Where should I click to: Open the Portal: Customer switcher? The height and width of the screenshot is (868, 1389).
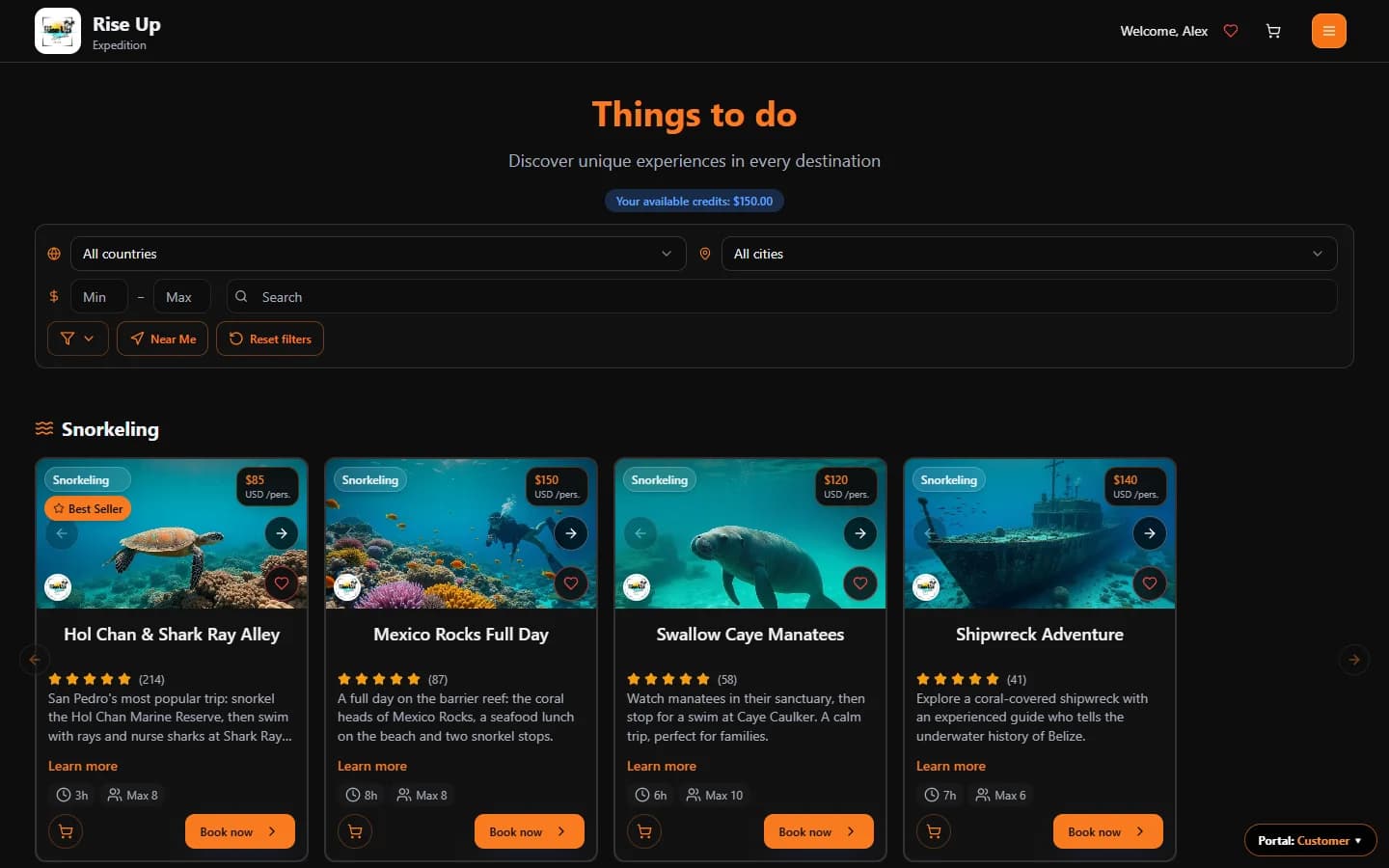coord(1310,841)
